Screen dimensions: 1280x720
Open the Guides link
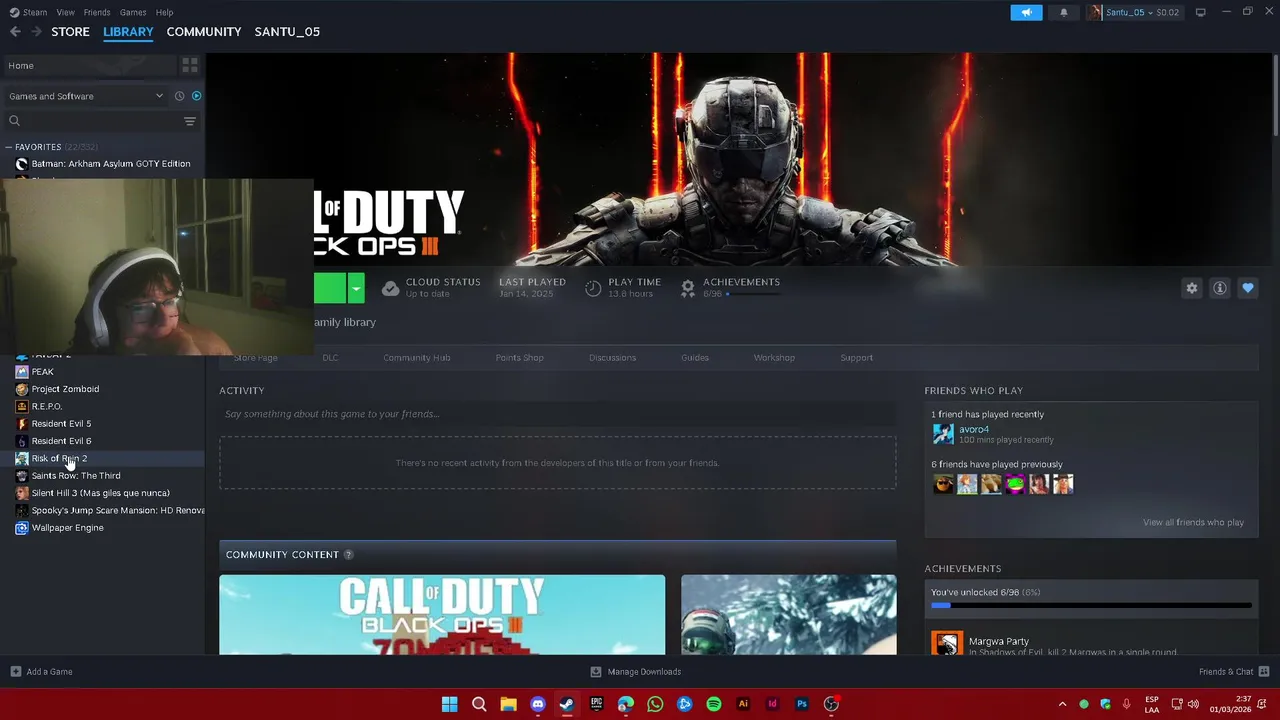pos(695,357)
